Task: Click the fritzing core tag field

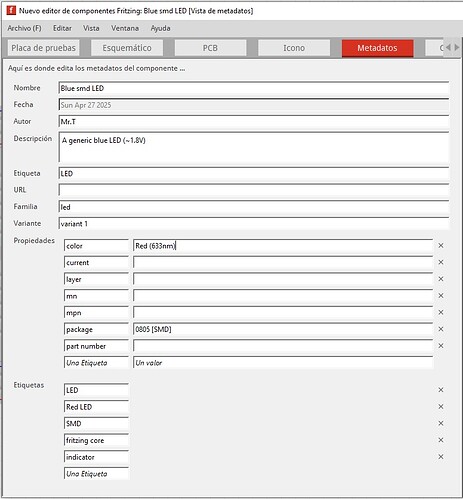Action: pyautogui.click(x=96, y=440)
